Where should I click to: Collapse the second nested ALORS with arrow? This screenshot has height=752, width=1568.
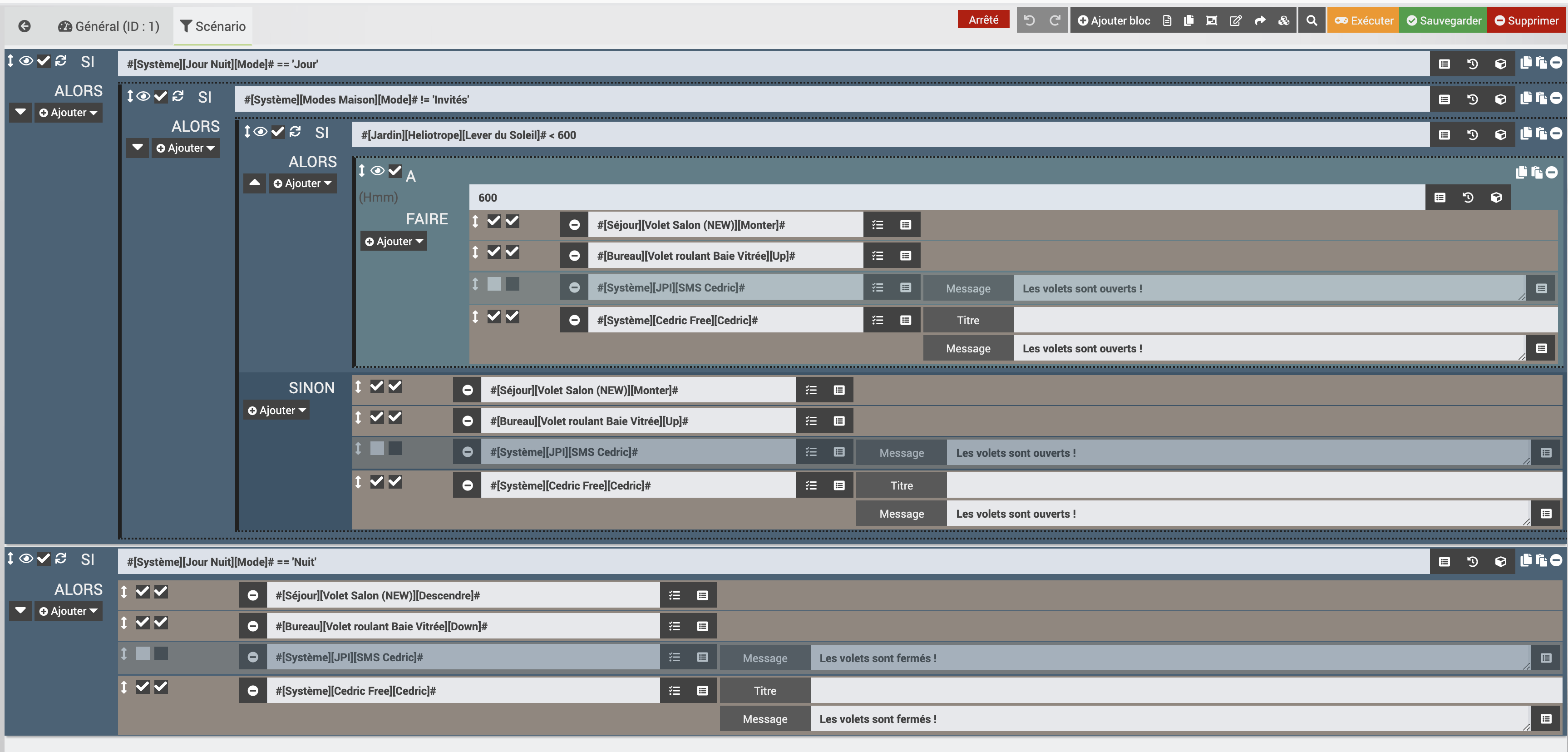(138, 148)
